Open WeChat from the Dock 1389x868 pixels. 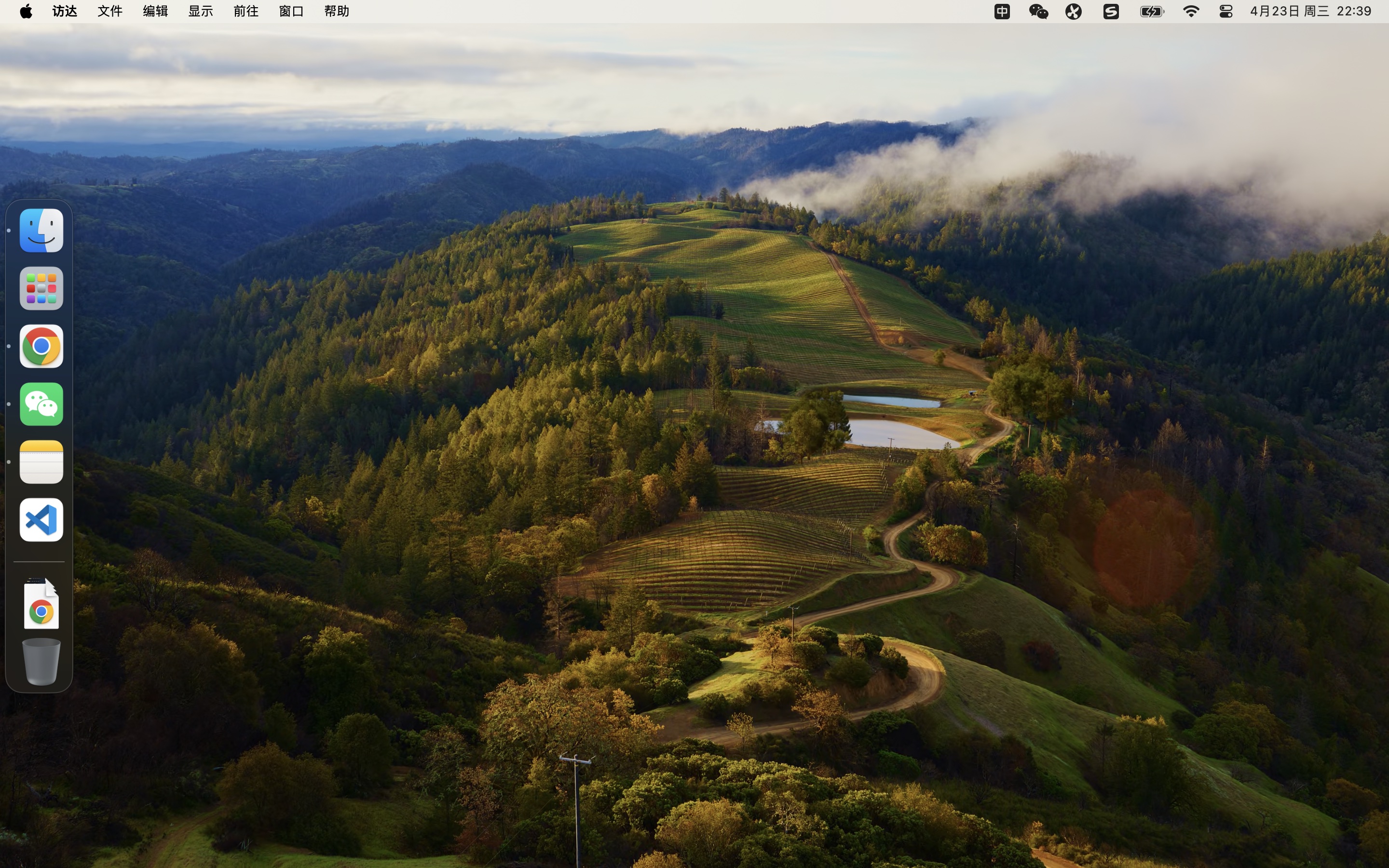tap(41, 404)
